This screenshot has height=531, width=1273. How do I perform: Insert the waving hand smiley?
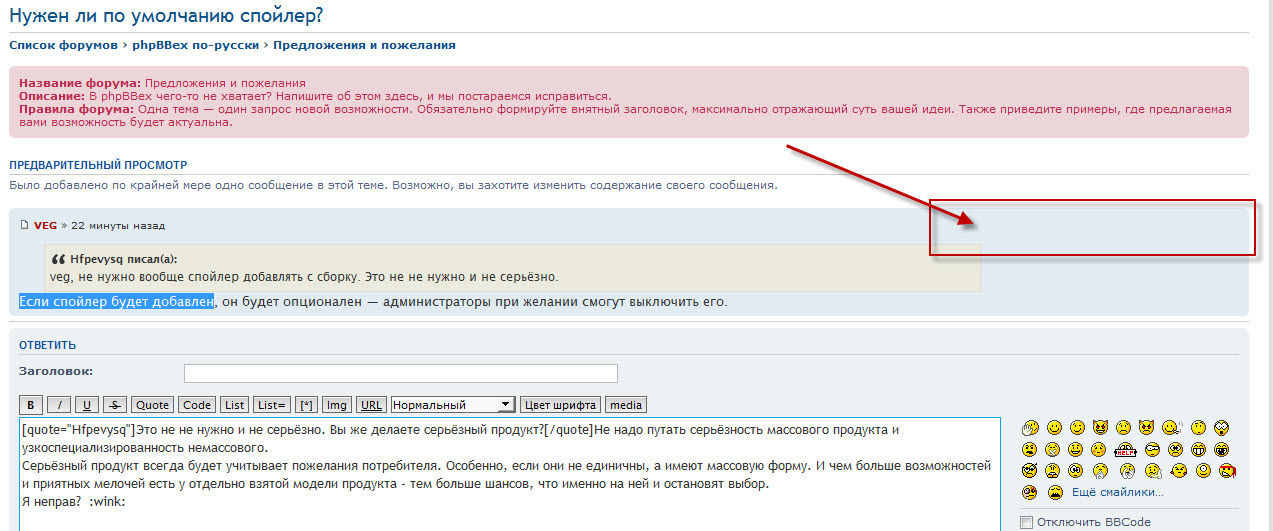[x=1029, y=427]
